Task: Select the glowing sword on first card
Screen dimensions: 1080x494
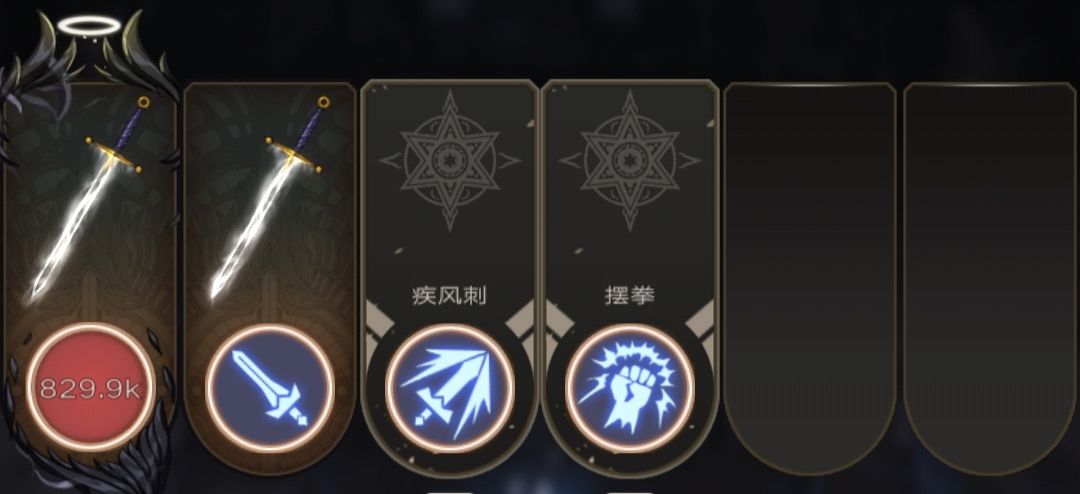Action: tap(85, 200)
